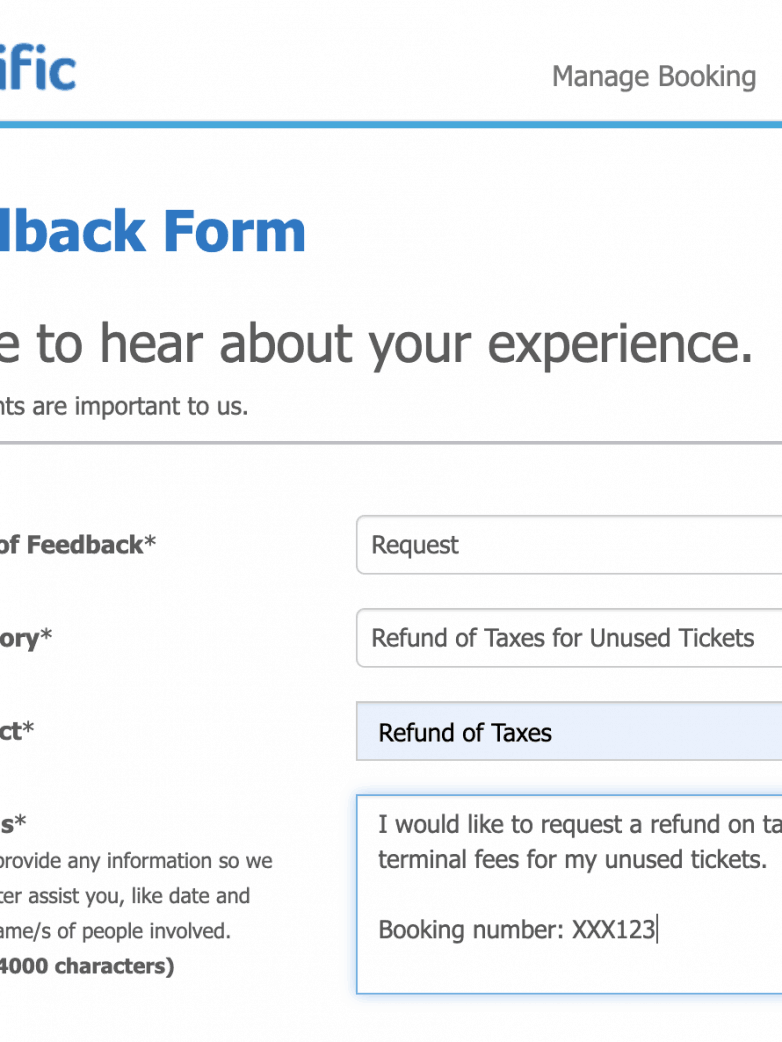Place cursor after Booking number XXX123
782x1042 pixels.
click(657, 930)
